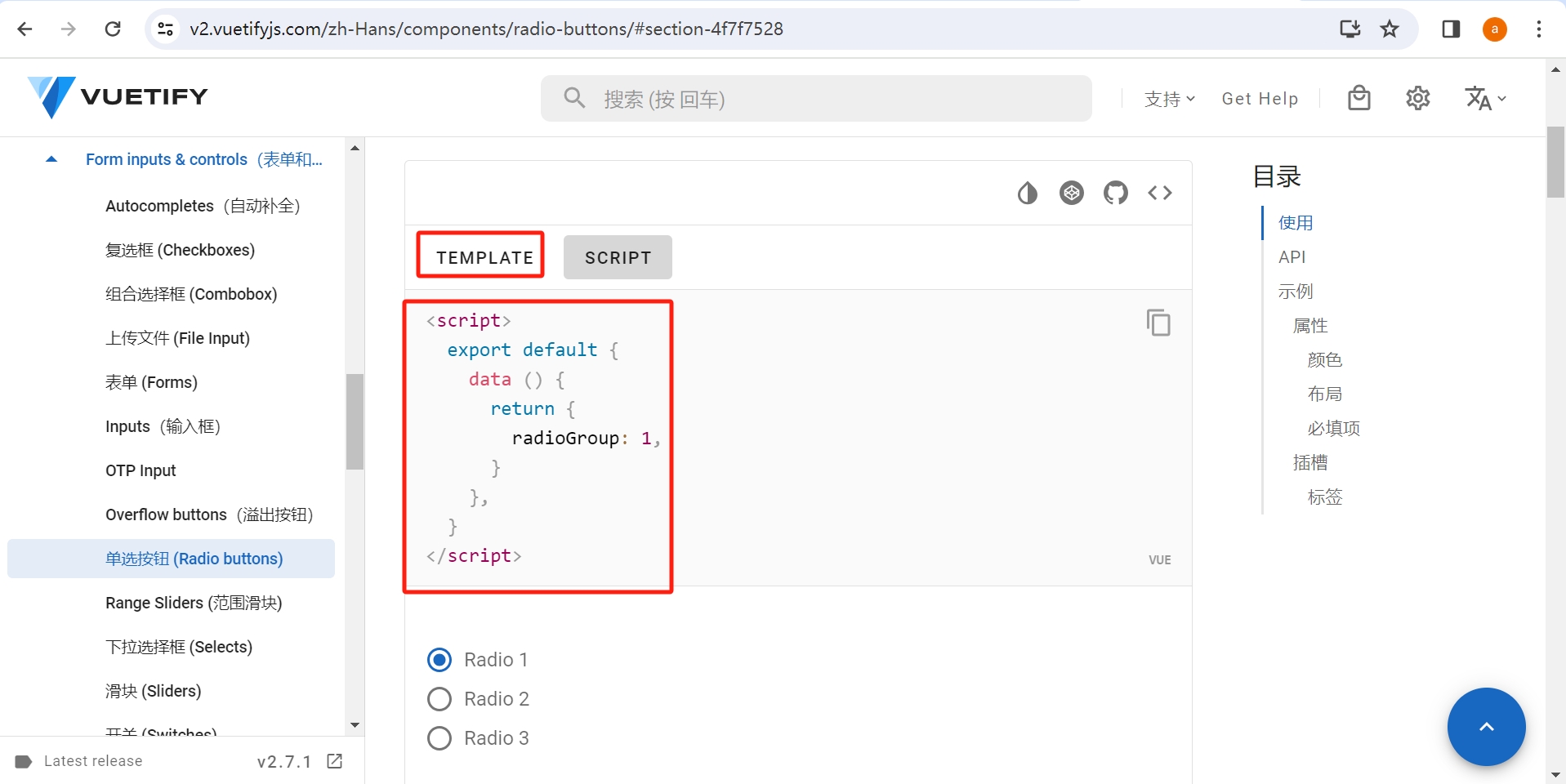The height and width of the screenshot is (784, 1566).
Task: View example source on GitHub
Action: (1115, 193)
